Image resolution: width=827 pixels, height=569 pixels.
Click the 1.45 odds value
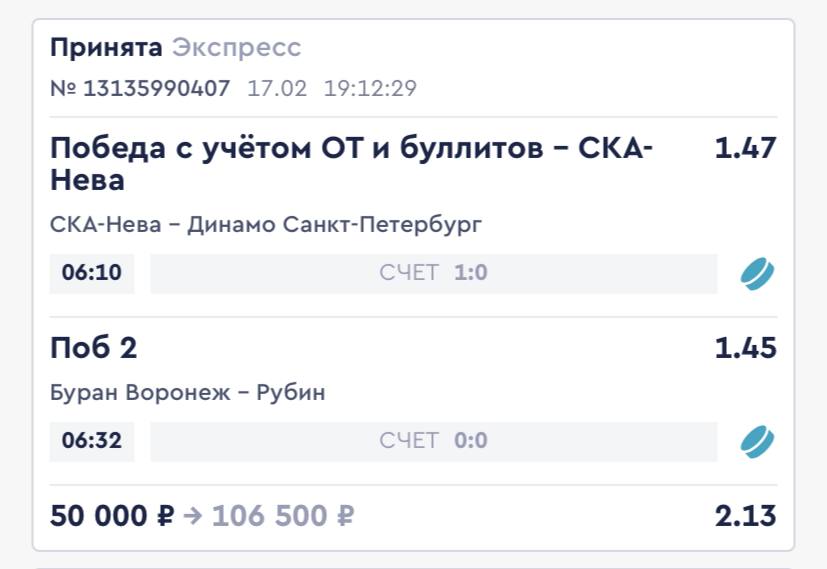(x=745, y=348)
